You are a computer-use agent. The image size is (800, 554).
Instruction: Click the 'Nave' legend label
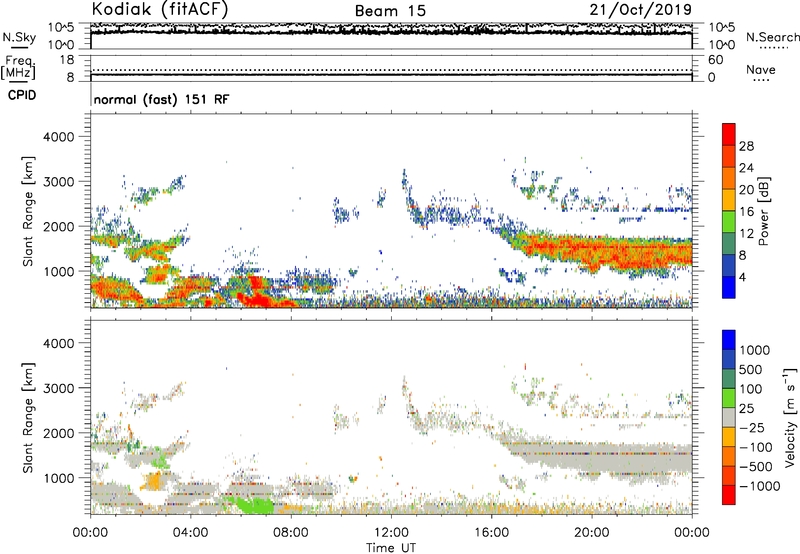[x=761, y=70]
